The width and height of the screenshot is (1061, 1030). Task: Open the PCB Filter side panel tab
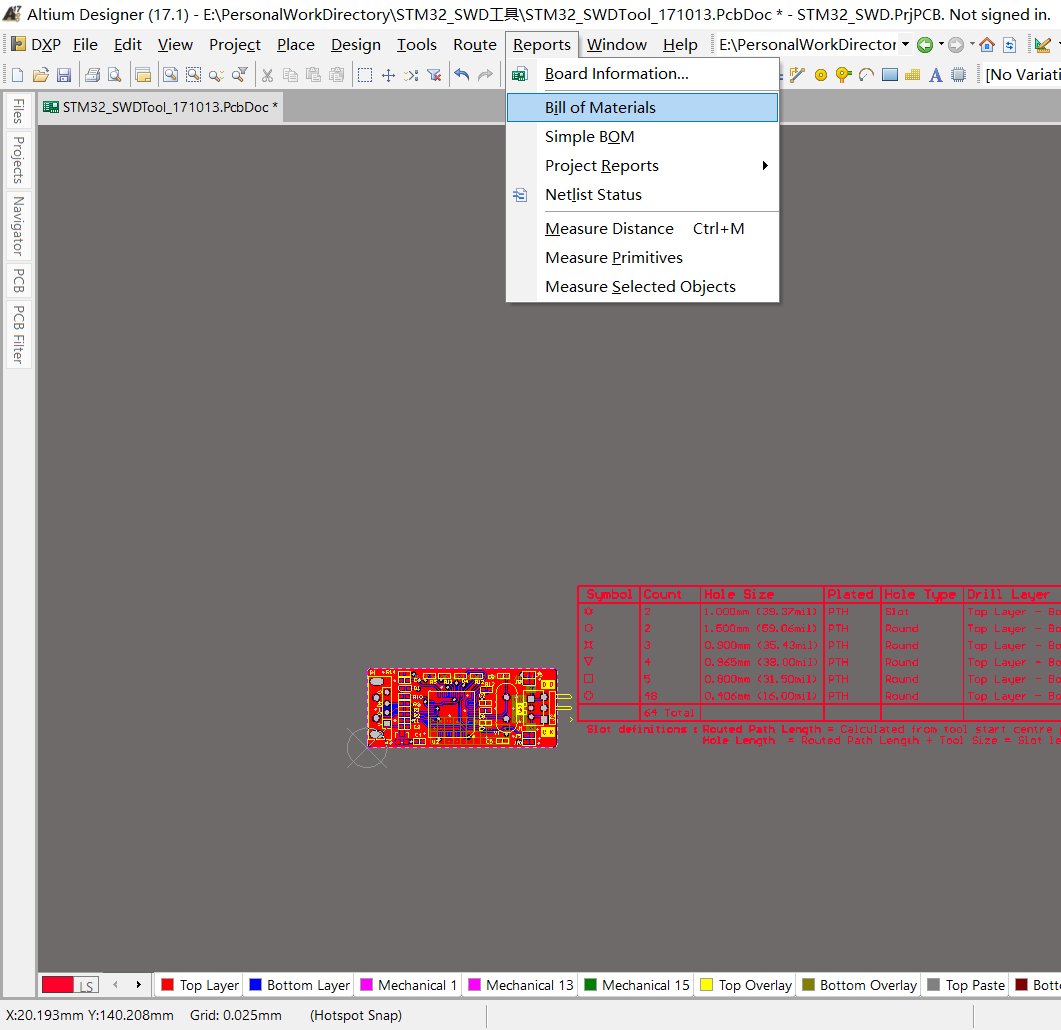point(18,334)
